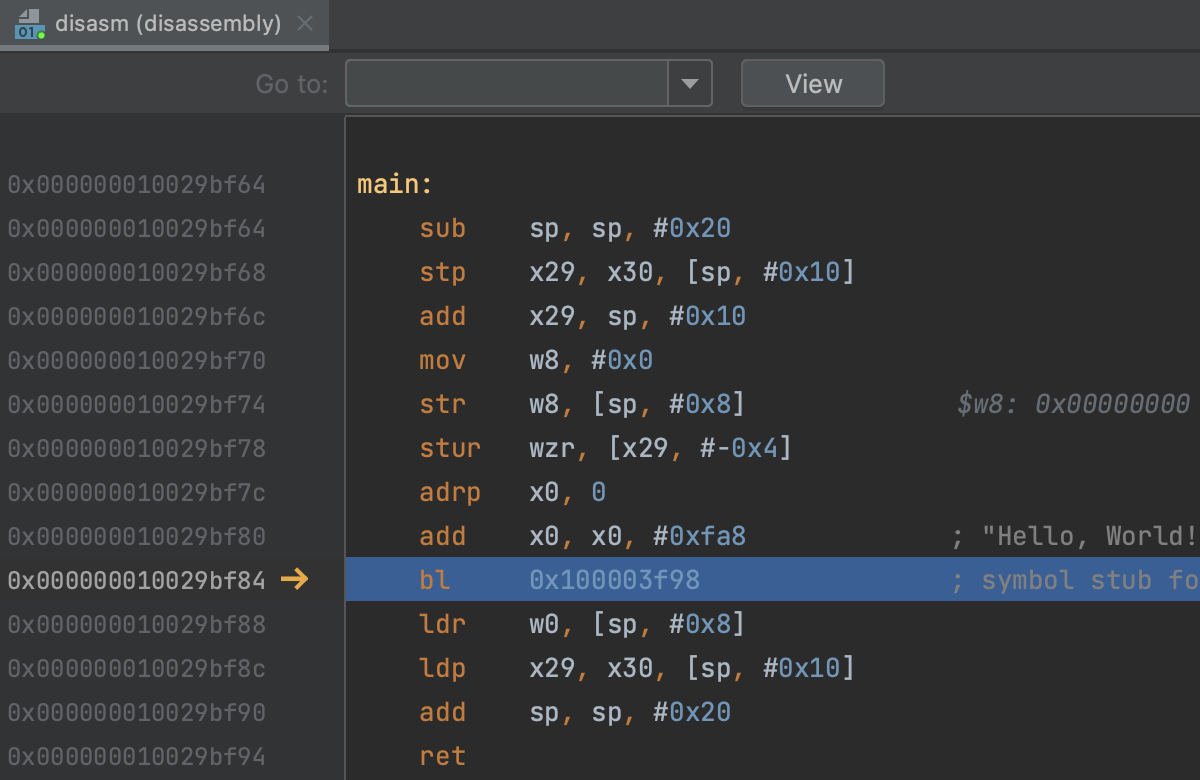Image resolution: width=1200 pixels, height=780 pixels.
Task: Click the main: function label
Action: point(395,185)
